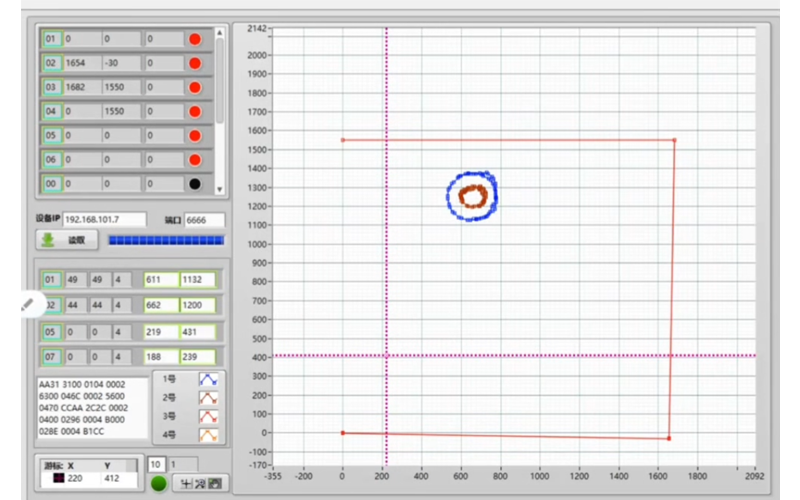800x500 pixels.
Task: Click the numeric field showing 10
Action: (156, 464)
